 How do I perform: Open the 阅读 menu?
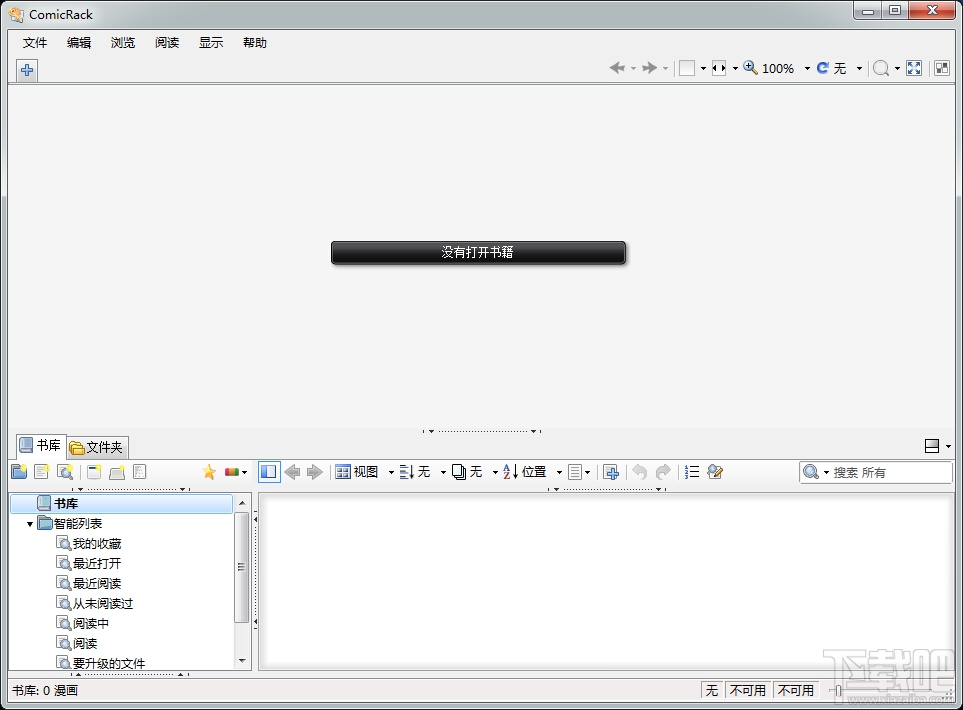167,42
